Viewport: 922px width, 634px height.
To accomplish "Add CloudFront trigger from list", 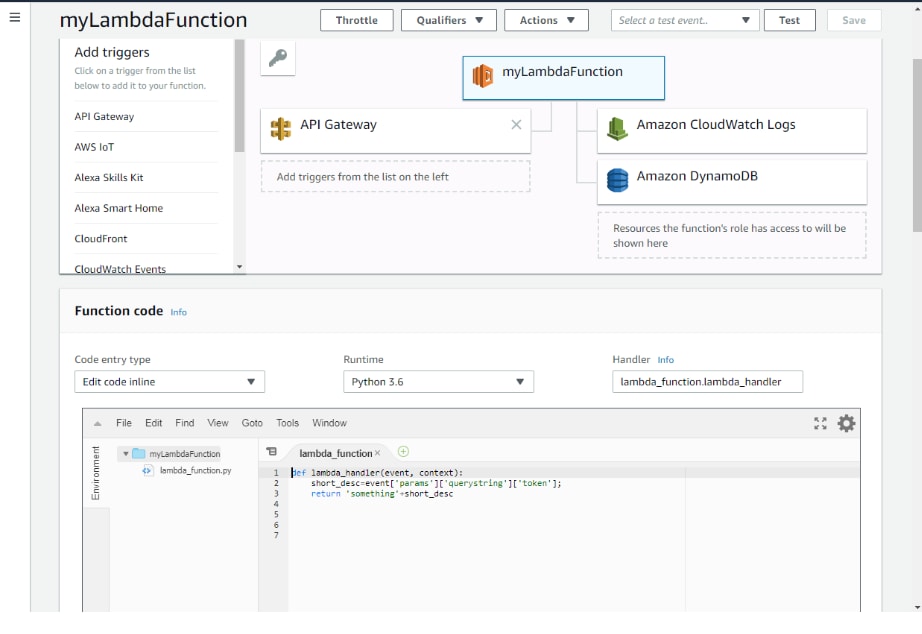I will point(101,239).
